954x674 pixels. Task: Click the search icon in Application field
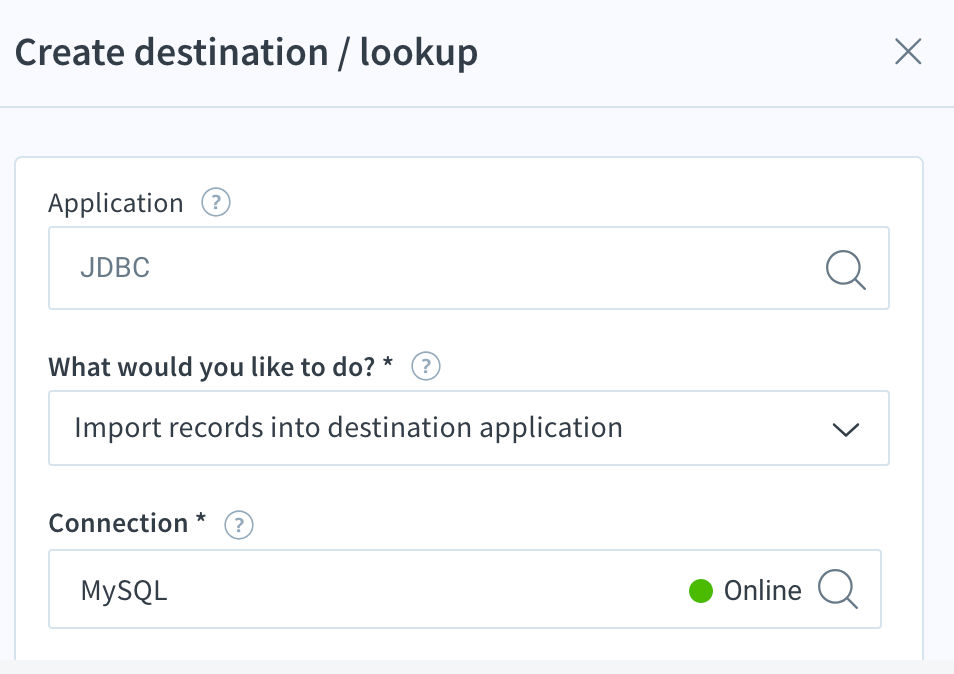845,269
